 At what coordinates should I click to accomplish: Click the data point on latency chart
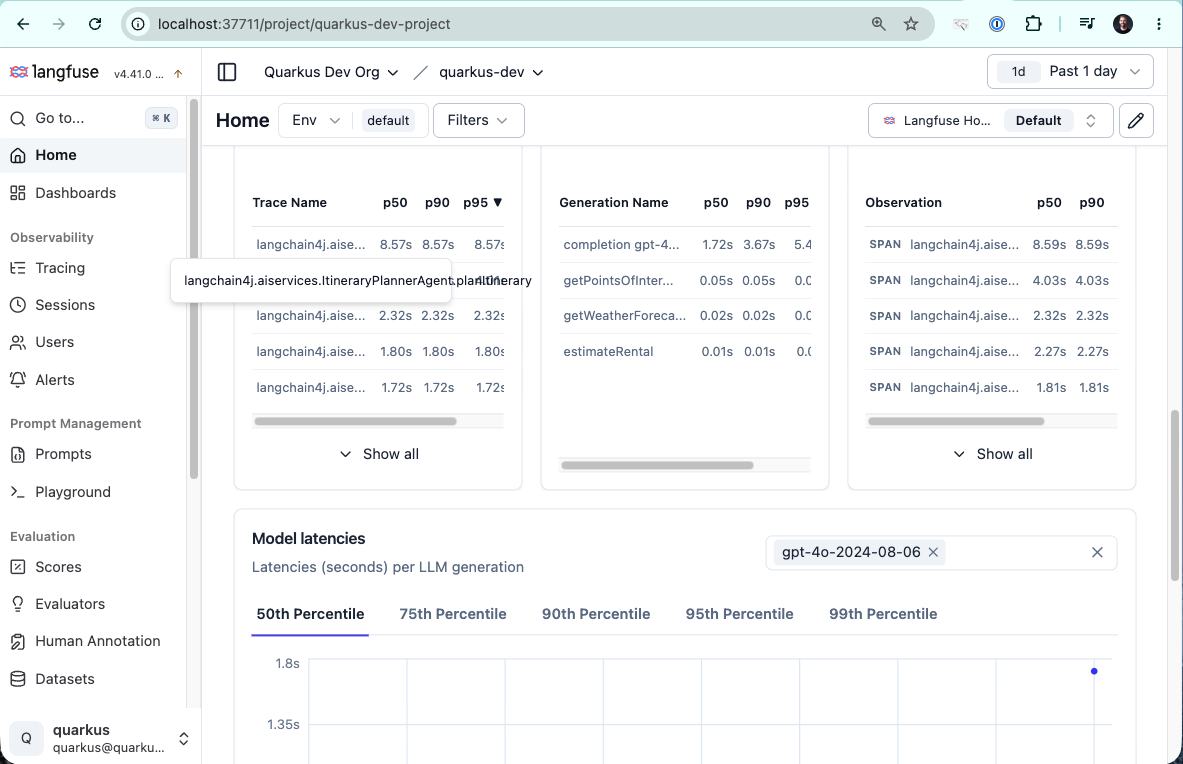[x=1094, y=671]
